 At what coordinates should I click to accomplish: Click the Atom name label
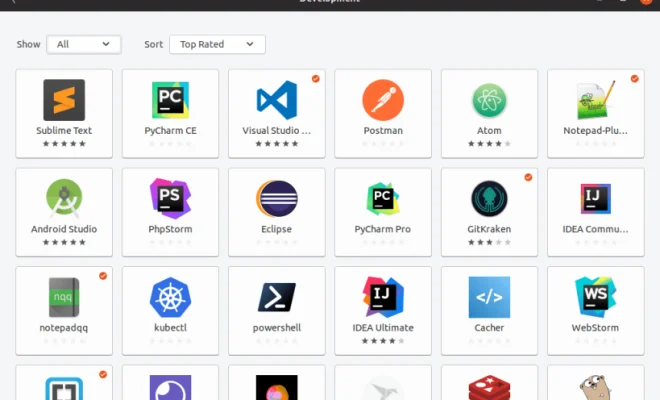489,131
